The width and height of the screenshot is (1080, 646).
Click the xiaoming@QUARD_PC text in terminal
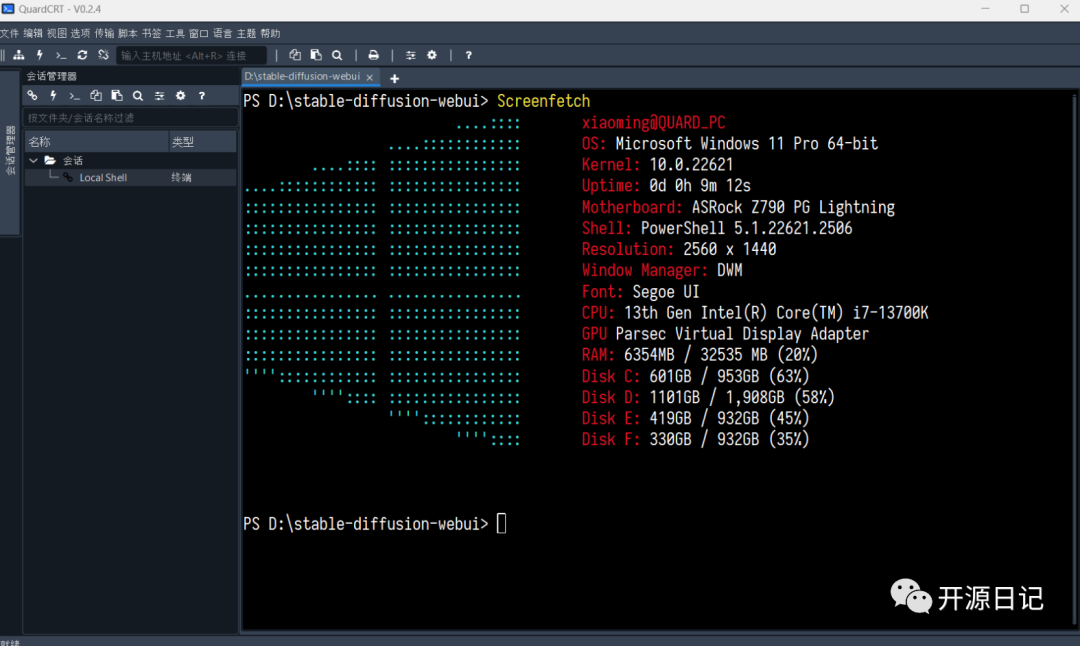(653, 123)
